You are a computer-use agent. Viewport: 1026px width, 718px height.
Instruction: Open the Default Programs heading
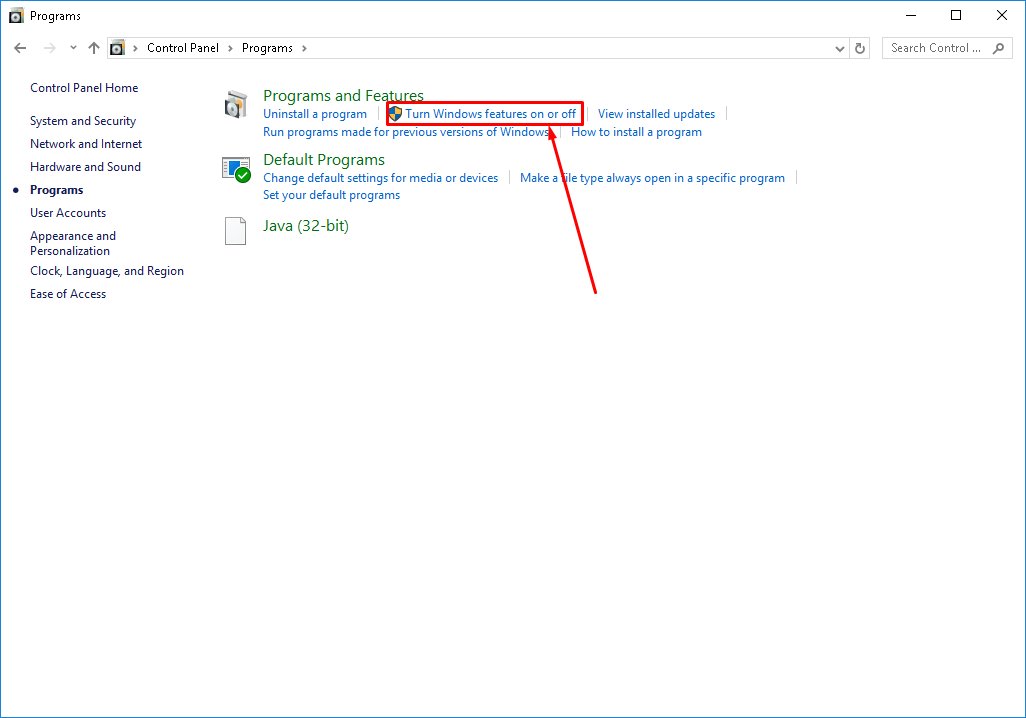(x=324, y=160)
